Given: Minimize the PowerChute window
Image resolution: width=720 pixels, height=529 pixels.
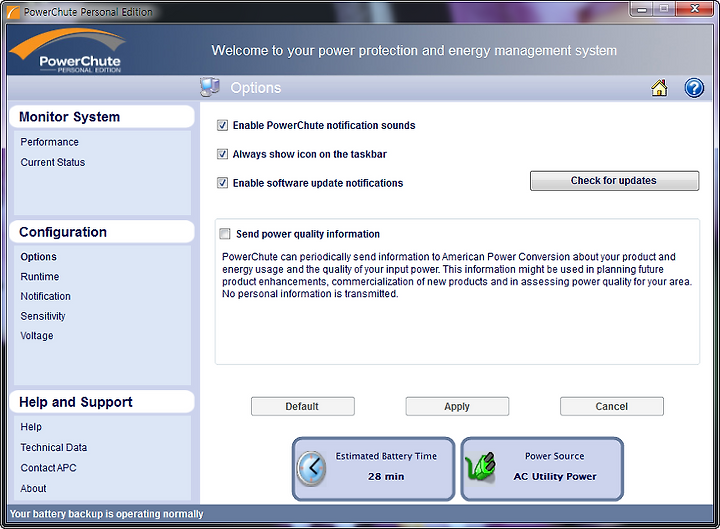Looking at the screenshot, I should pos(641,9).
